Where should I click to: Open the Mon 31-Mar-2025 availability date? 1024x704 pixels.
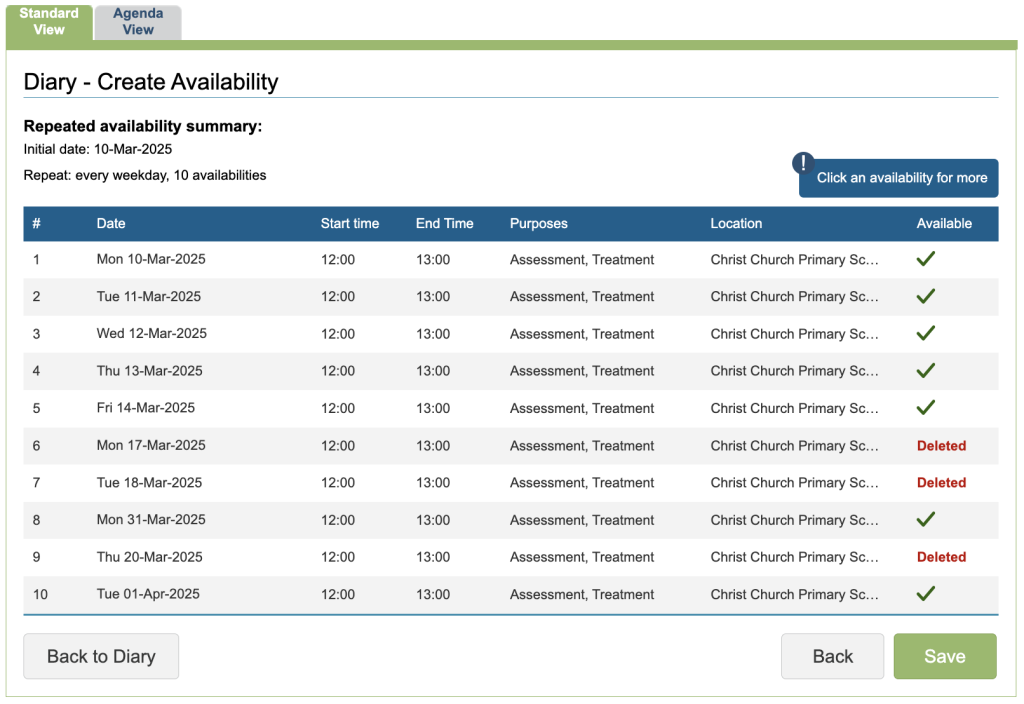coord(151,520)
